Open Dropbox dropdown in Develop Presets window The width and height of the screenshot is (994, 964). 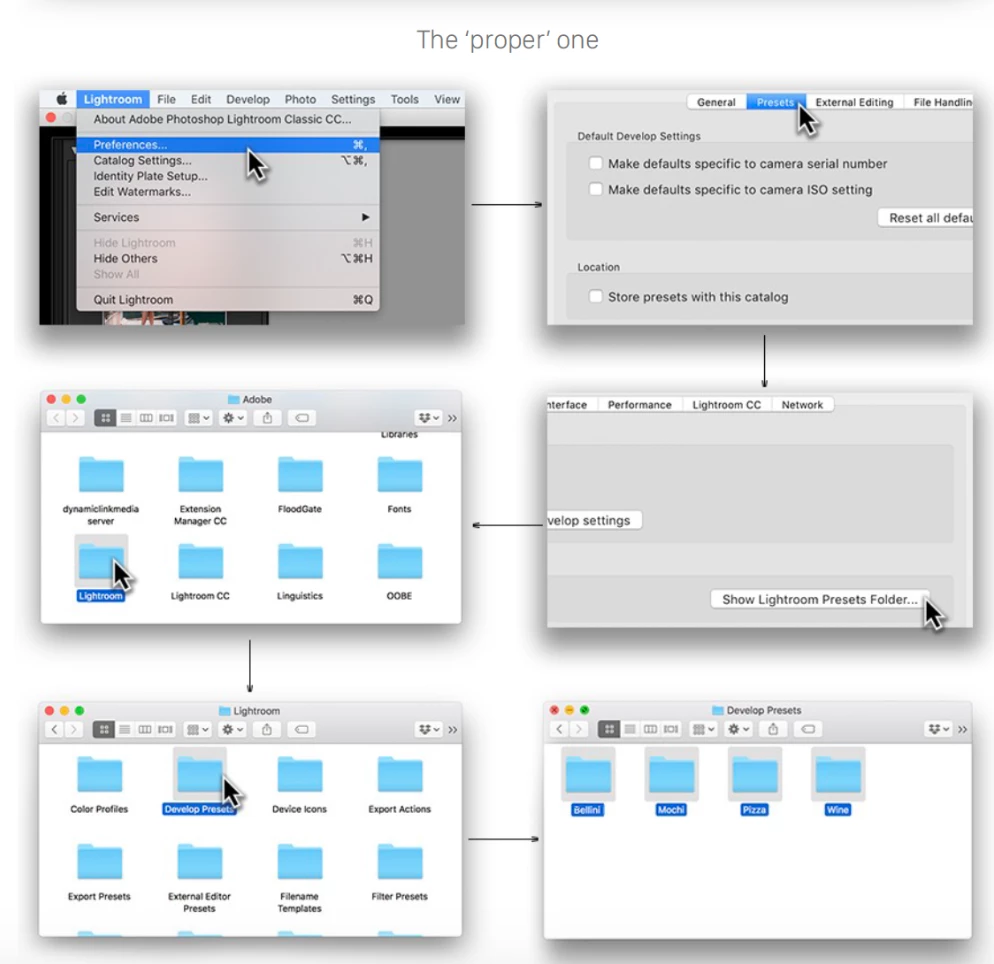(x=938, y=729)
